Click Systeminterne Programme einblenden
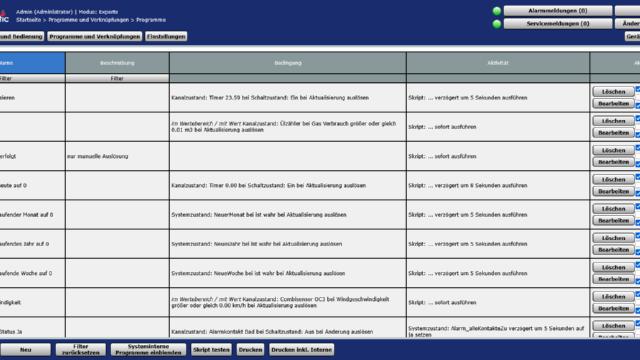640x360 pixels. click(148, 350)
